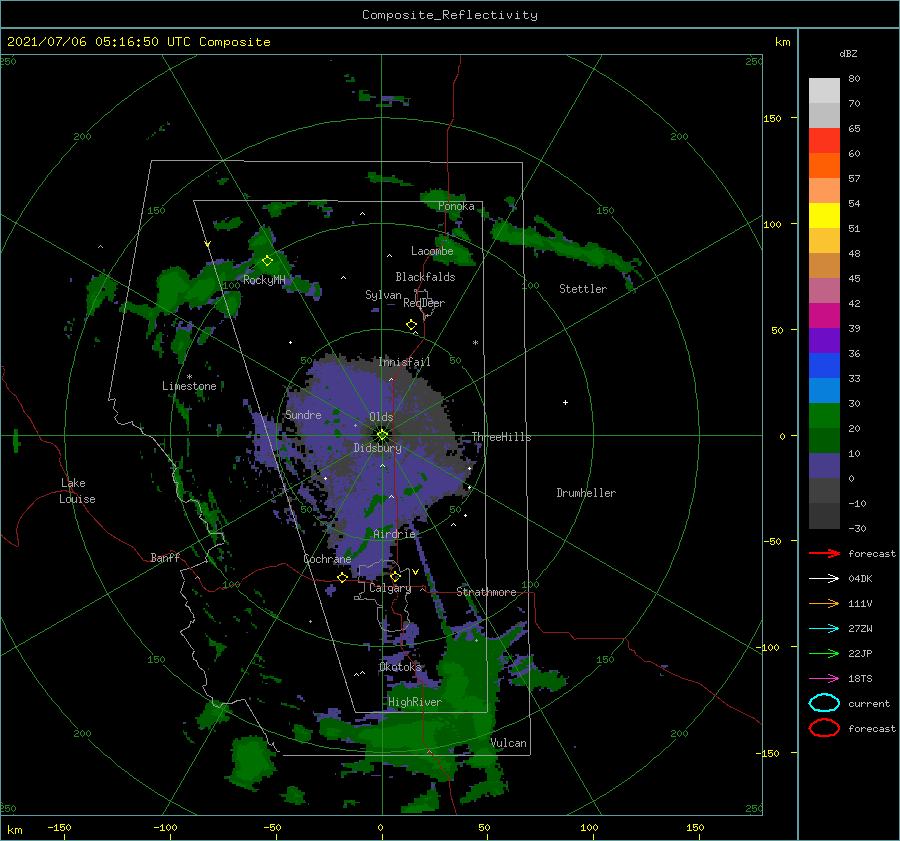Screen dimensions: 900x841
Task: Click the 18TS legend label
Action: click(x=860, y=679)
